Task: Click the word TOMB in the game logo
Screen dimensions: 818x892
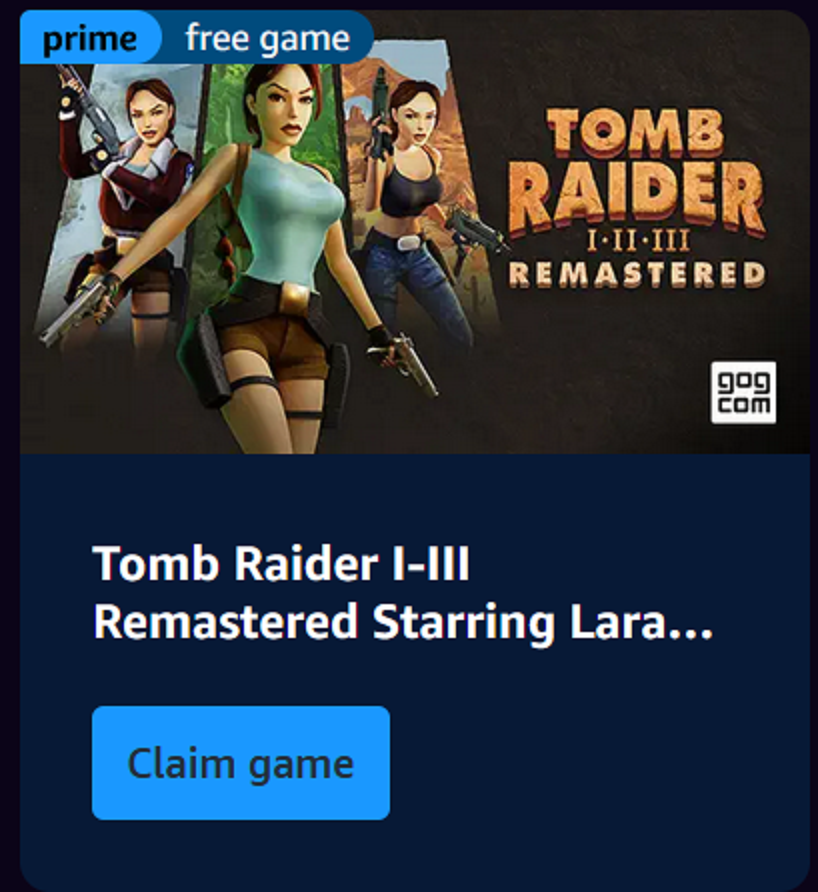Action: pos(635,132)
